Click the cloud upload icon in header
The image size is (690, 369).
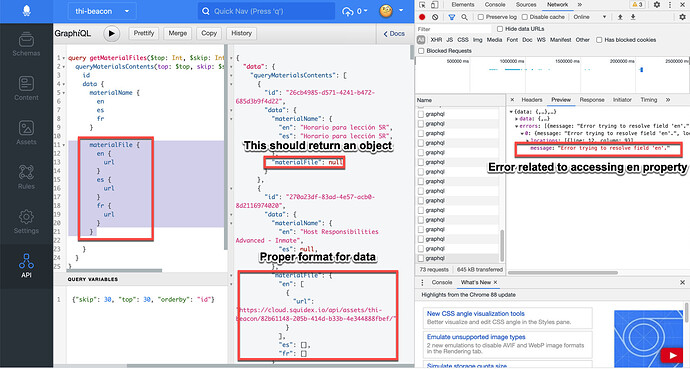coord(348,11)
